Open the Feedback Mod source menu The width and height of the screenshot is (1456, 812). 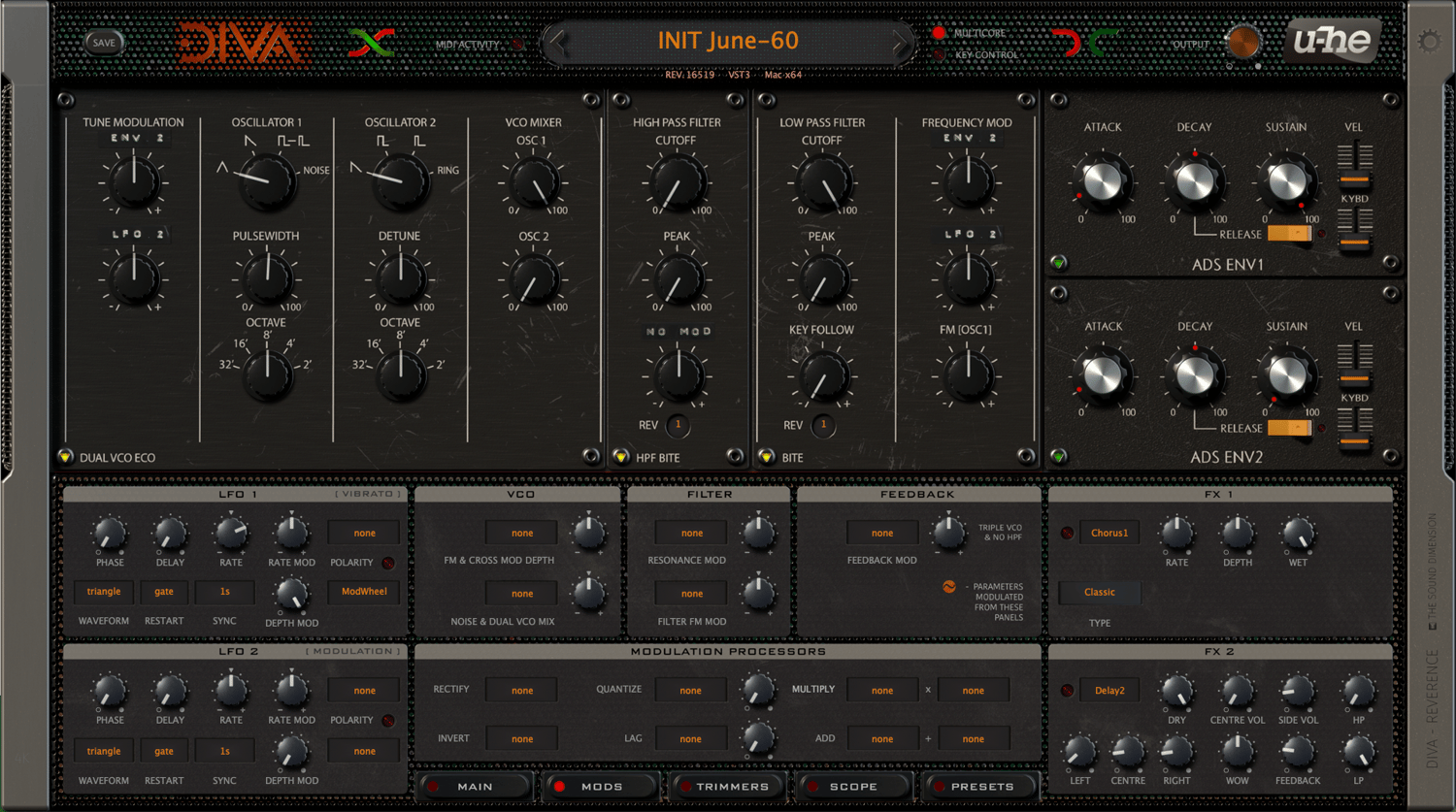click(882, 533)
